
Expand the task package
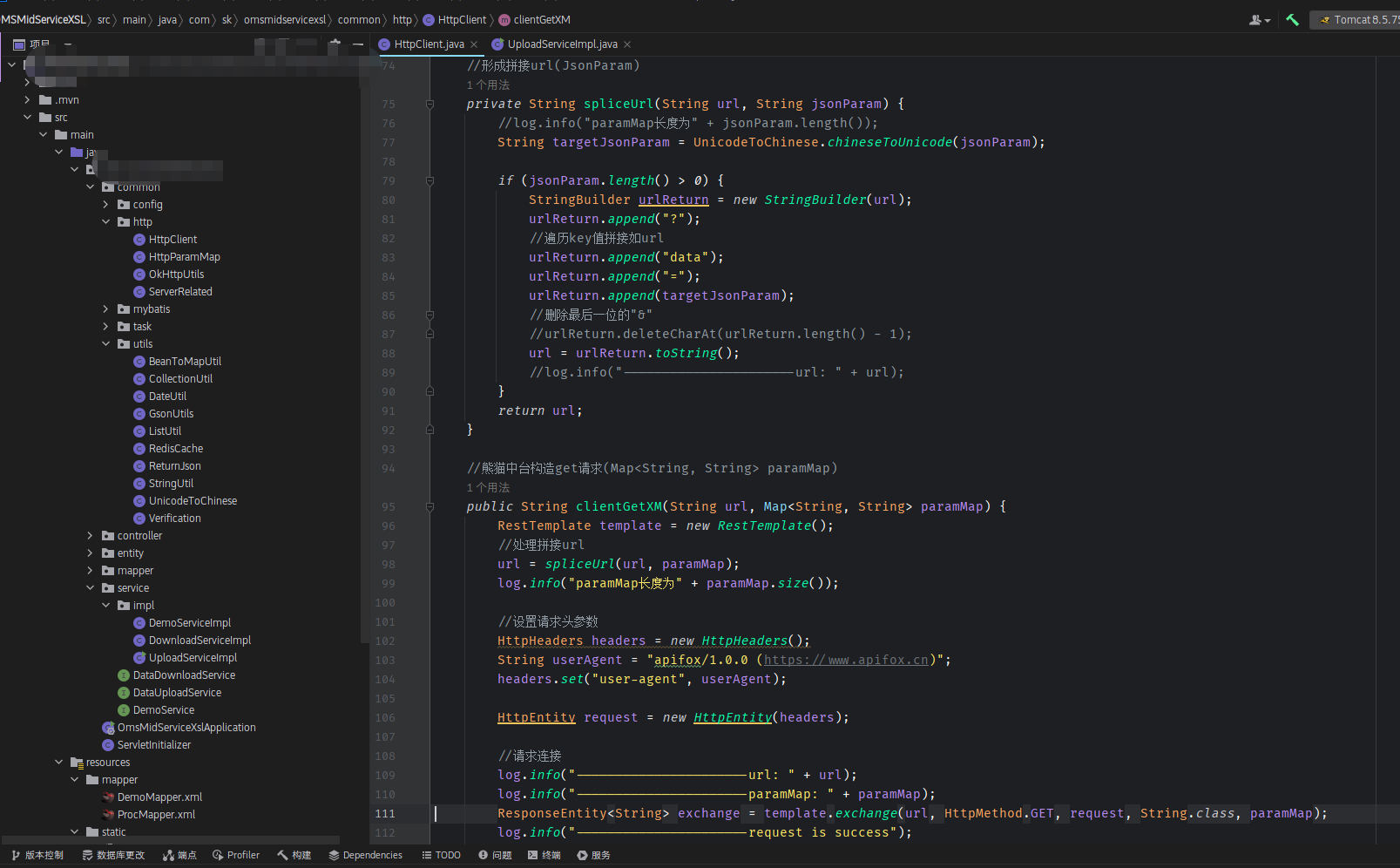105,327
